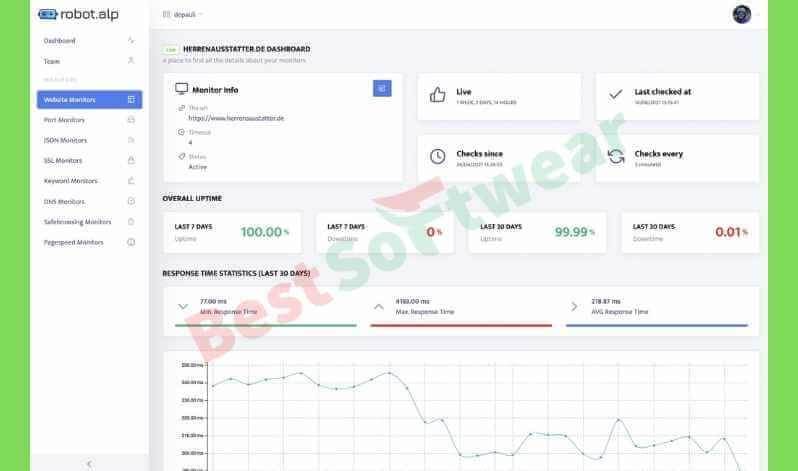Click the Max Response Time up chevron
This screenshot has width=798, height=471.
pos(379,307)
